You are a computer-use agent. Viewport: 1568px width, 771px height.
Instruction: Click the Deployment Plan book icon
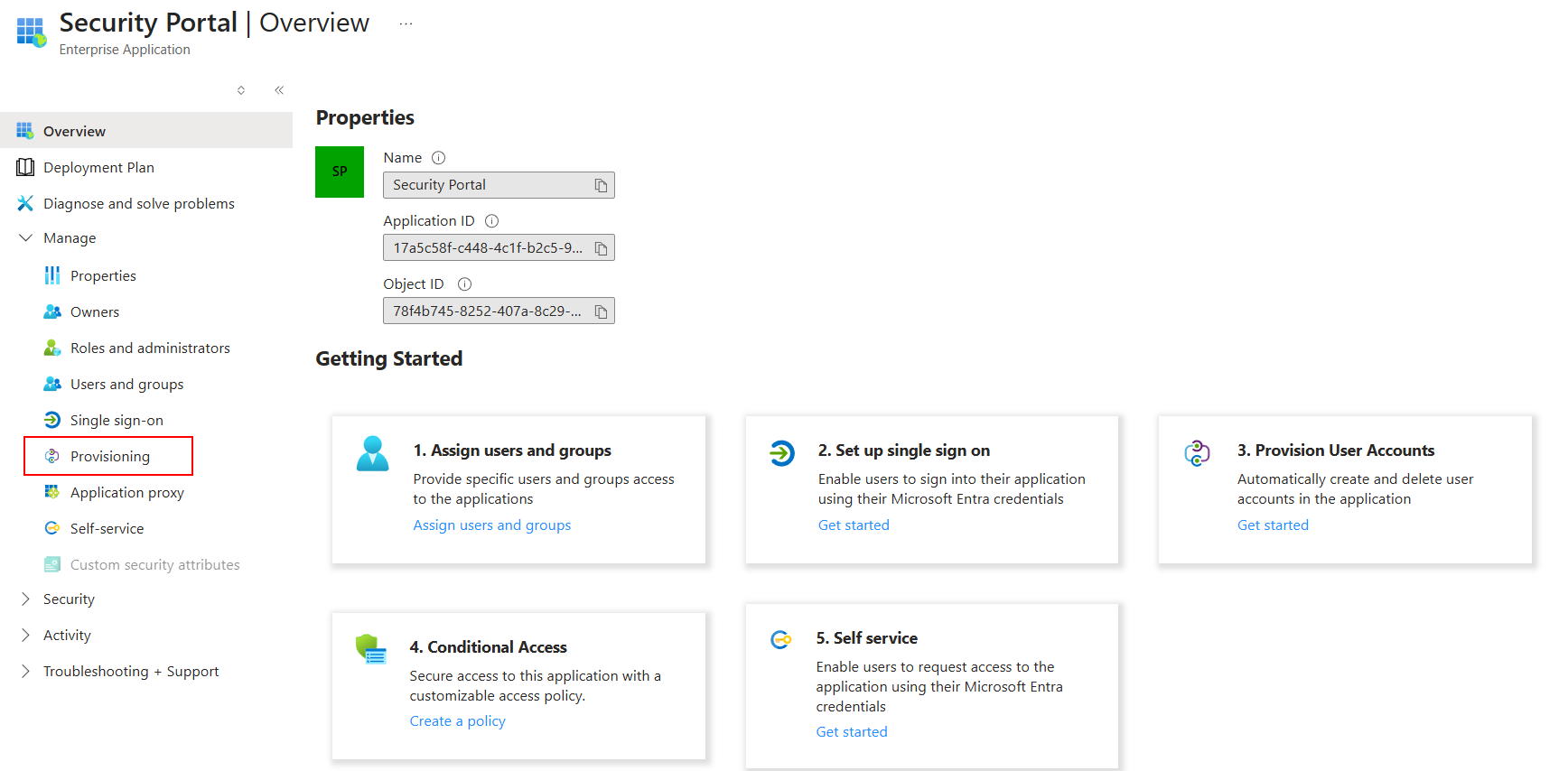(25, 167)
